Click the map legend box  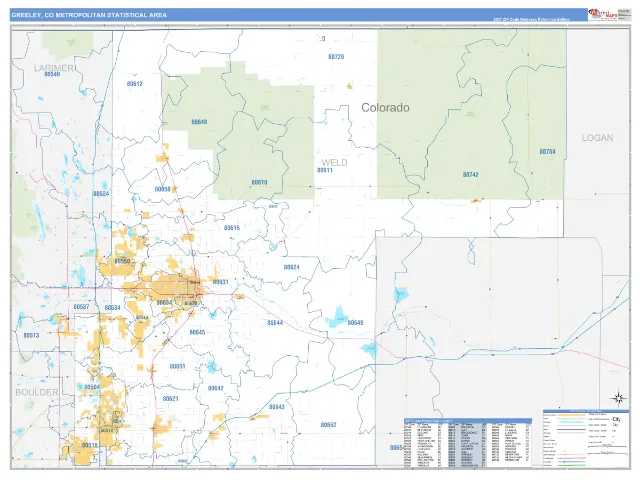[586, 438]
